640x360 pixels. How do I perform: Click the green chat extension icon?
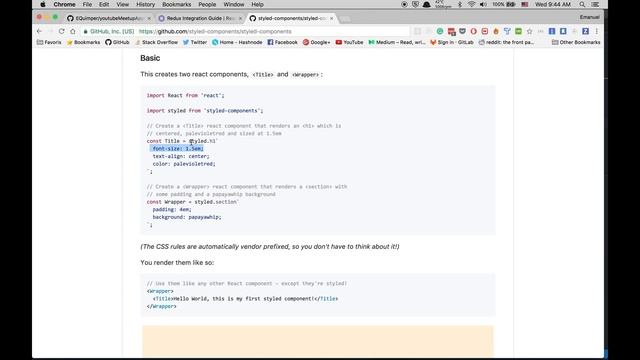point(518,31)
